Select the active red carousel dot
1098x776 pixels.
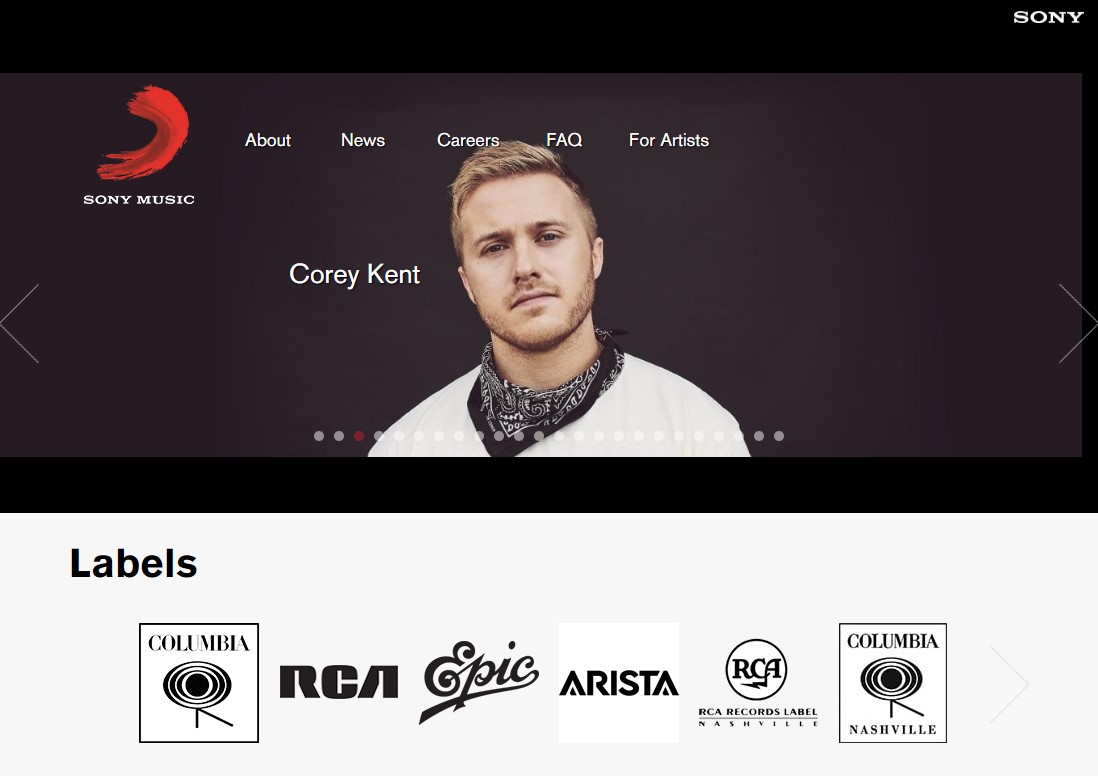click(x=359, y=436)
